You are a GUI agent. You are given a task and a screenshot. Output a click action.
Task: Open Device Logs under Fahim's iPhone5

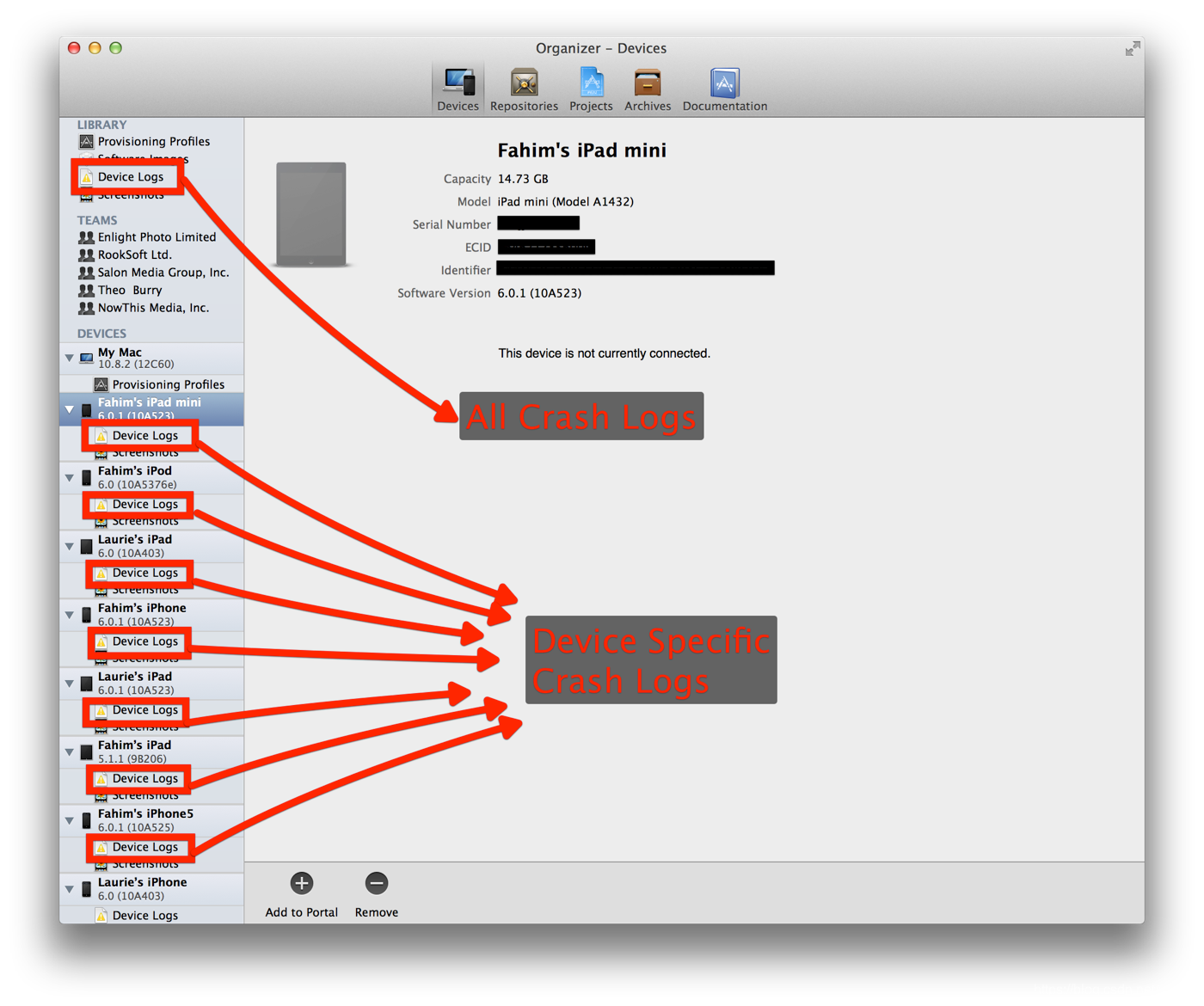pyautogui.click(x=137, y=847)
